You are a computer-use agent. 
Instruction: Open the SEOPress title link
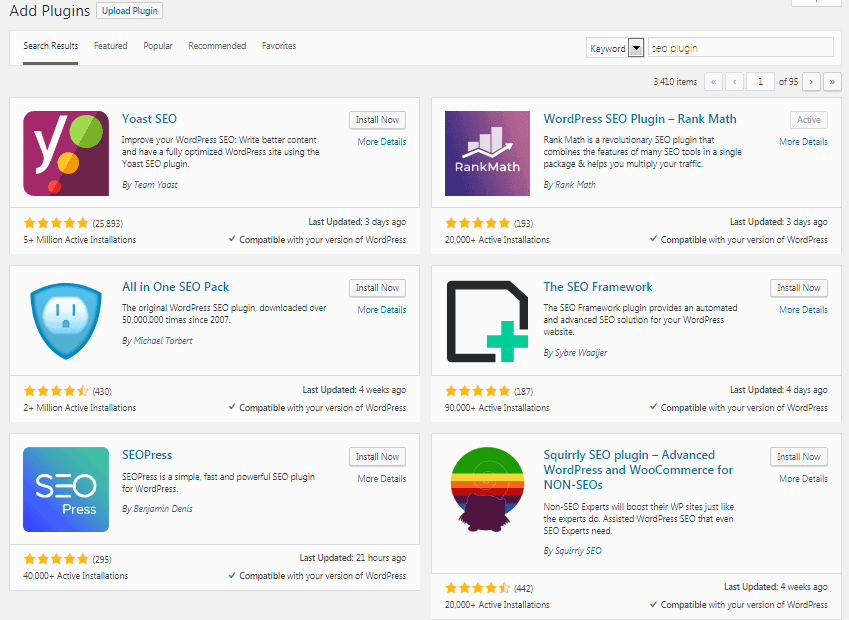(147, 455)
